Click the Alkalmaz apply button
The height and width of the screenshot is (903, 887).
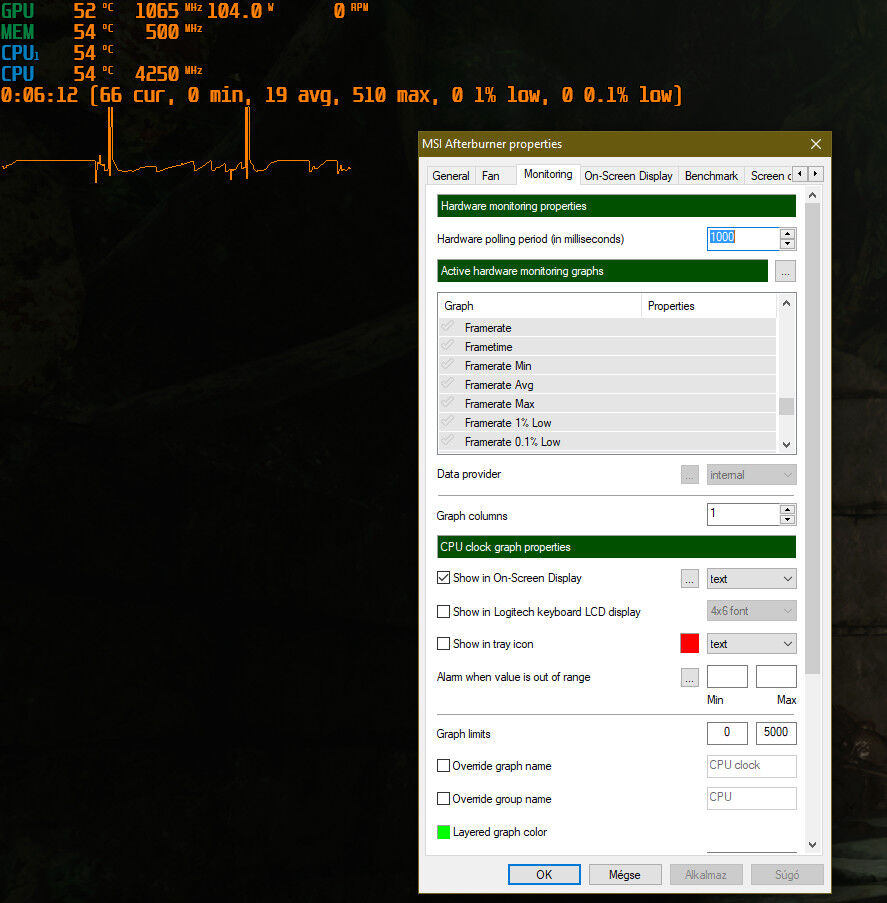coord(706,874)
